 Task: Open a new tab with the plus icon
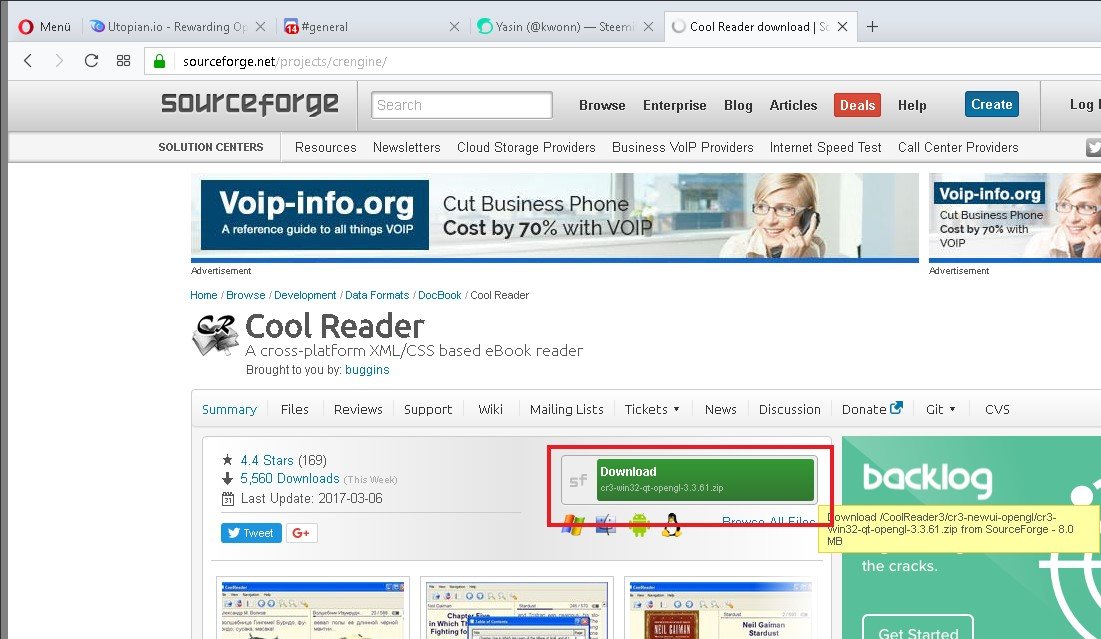872,27
